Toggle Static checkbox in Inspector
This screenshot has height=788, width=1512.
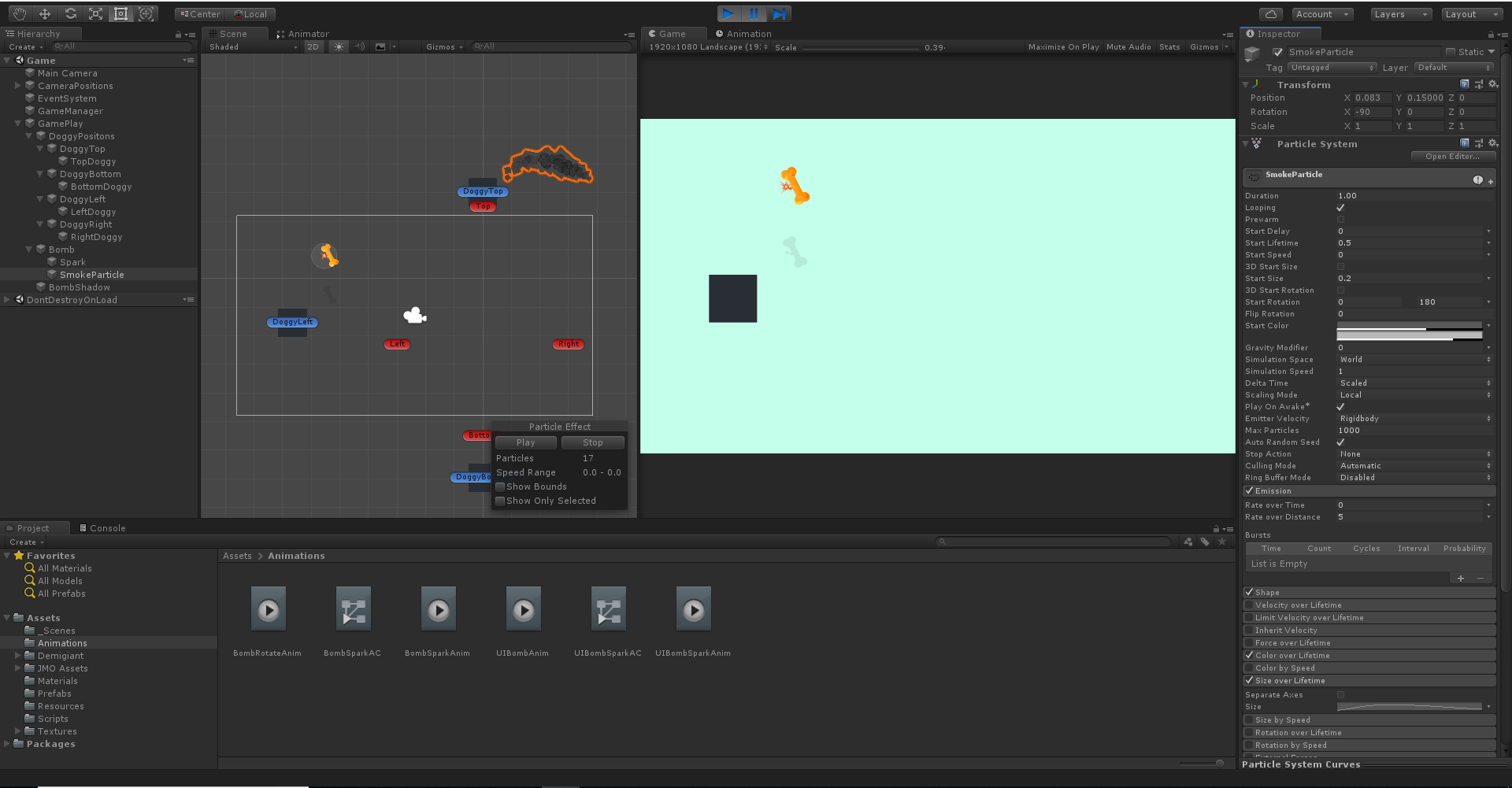tap(1451, 52)
